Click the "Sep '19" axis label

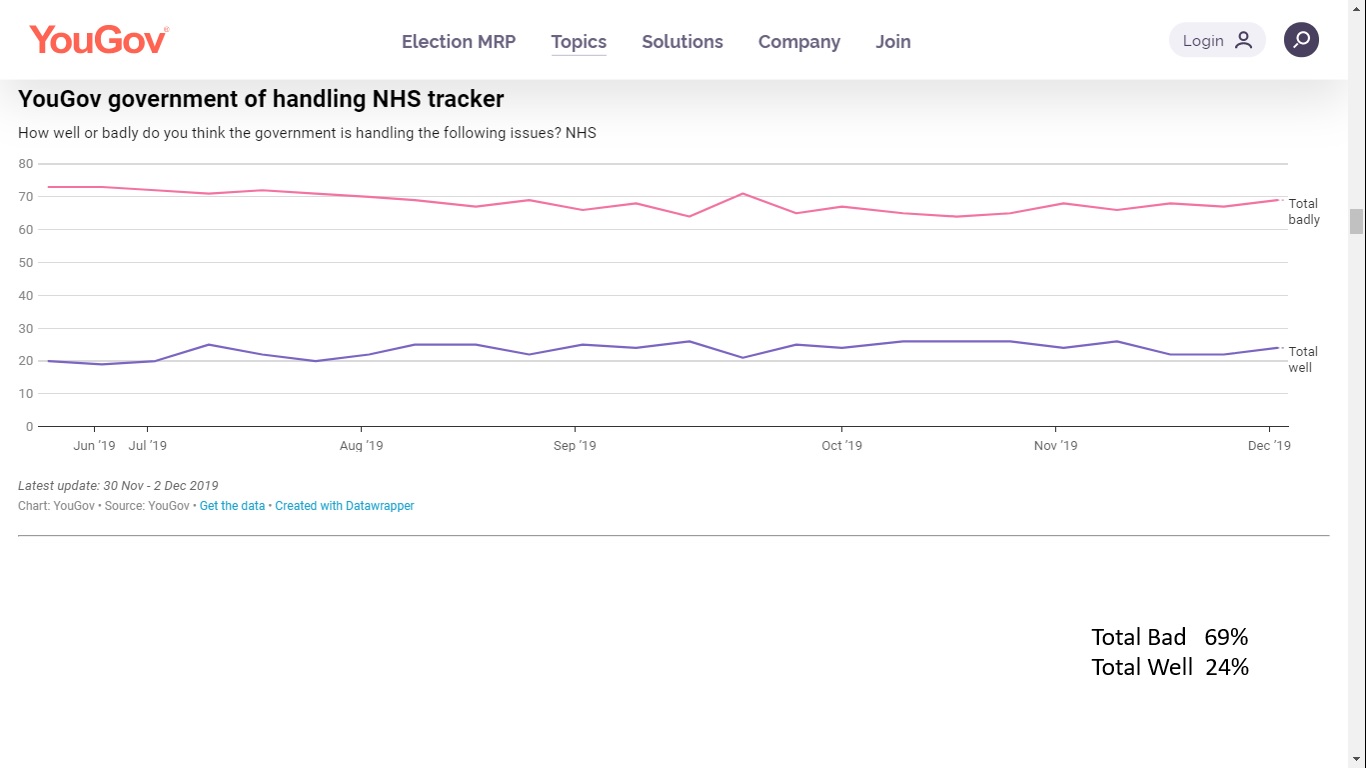pyautogui.click(x=575, y=446)
